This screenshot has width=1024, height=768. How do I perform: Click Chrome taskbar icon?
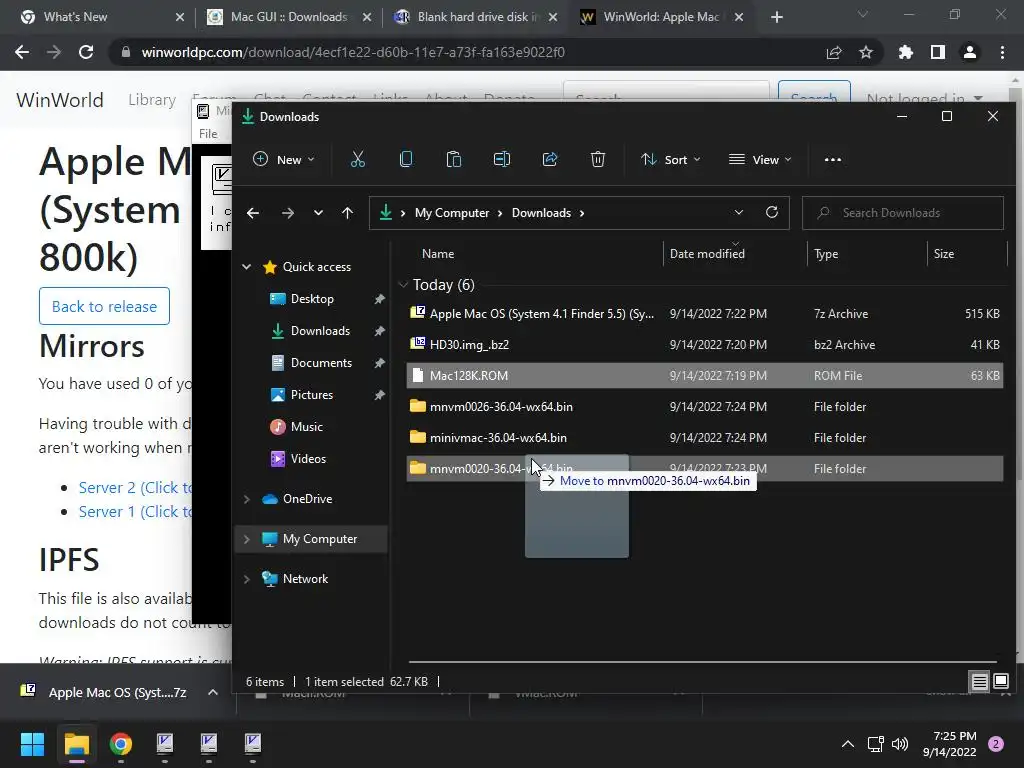point(121,744)
